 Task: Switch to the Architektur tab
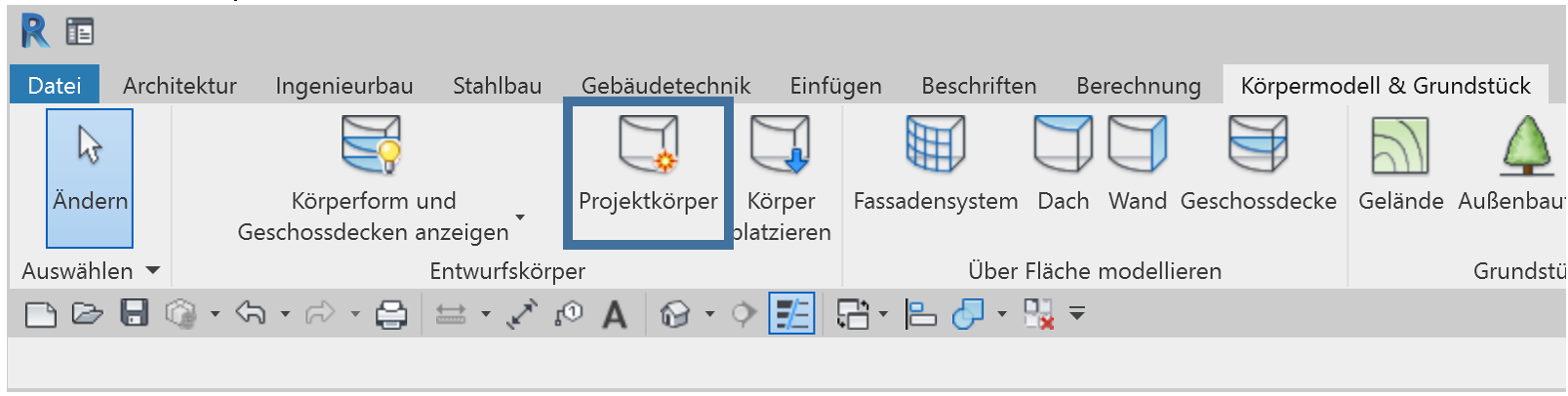(180, 86)
